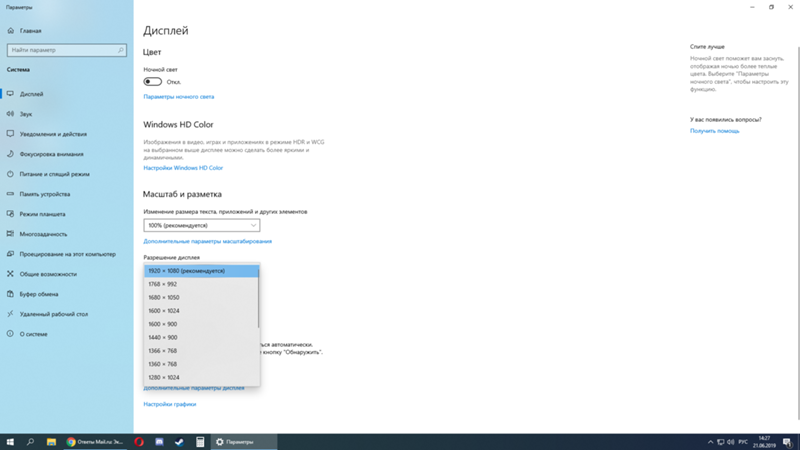Click the resolution list scrollbar

pos(259,298)
